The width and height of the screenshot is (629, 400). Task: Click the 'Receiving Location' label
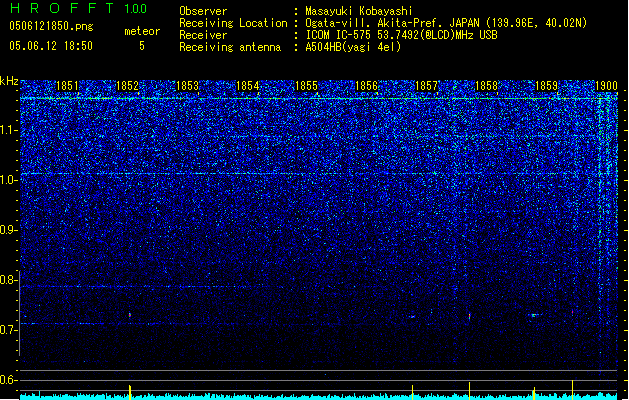[233, 23]
